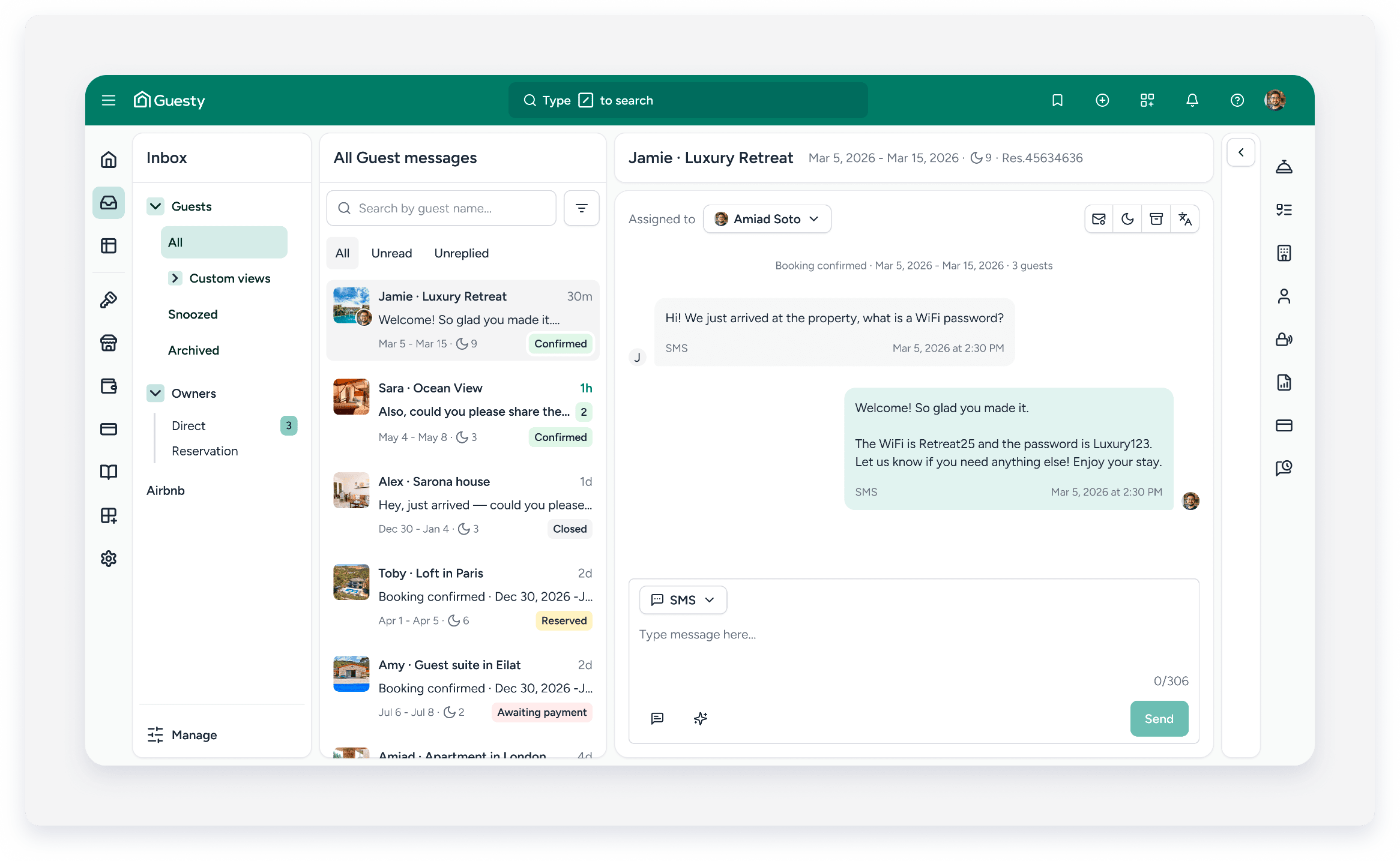Click the bookmark icon in header

(x=1057, y=100)
